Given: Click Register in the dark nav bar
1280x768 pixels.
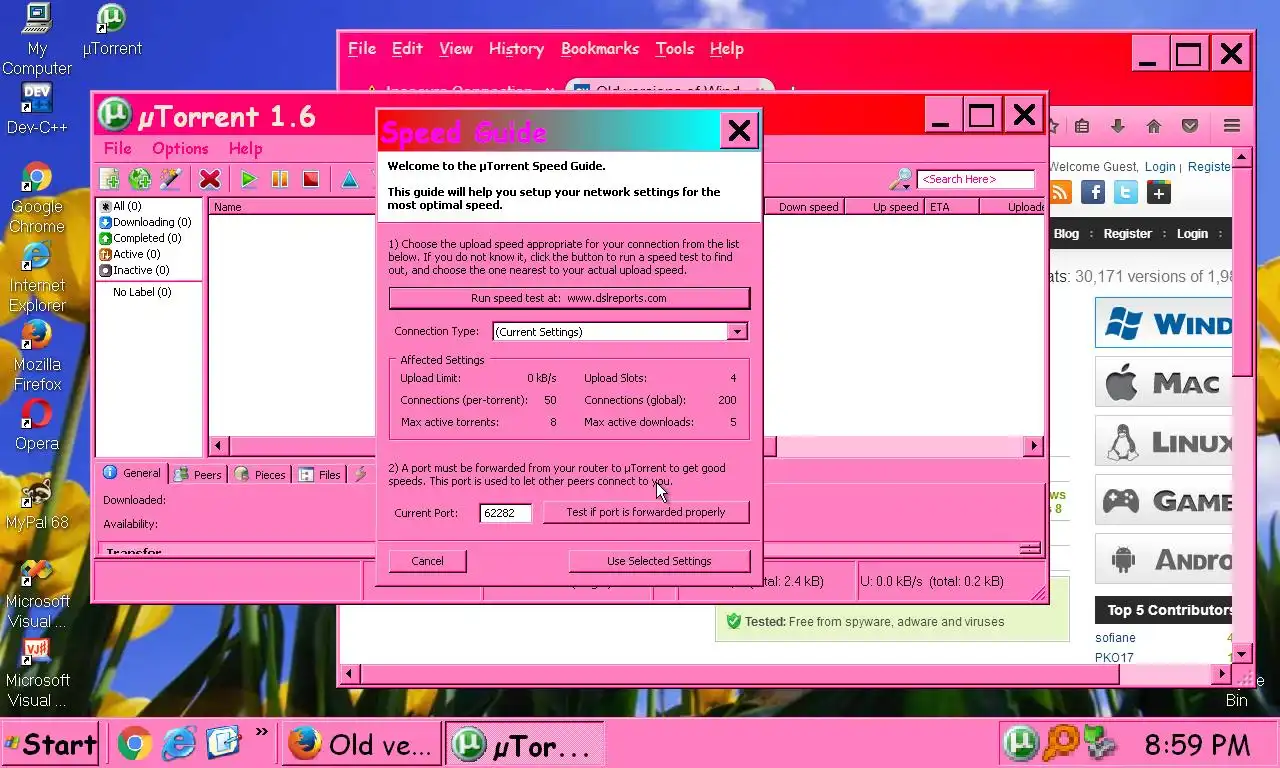Looking at the screenshot, I should (x=1128, y=233).
